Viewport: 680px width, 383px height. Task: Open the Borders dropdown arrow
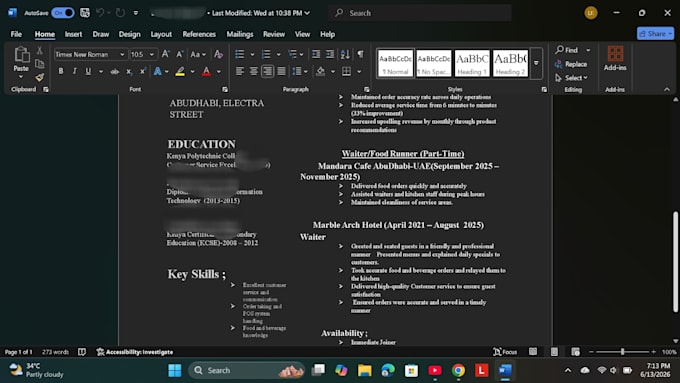coord(359,72)
